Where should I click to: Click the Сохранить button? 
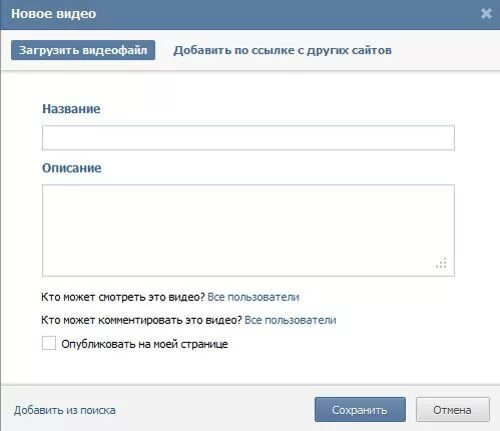(x=360, y=410)
